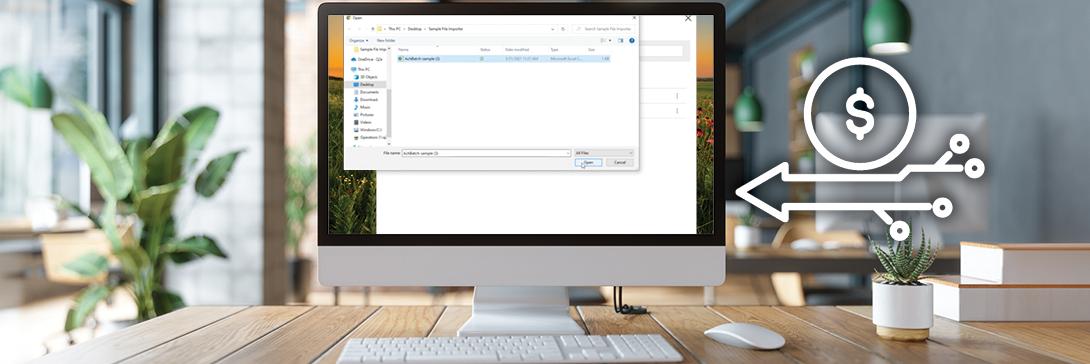Click the This PC icon in the sidebar
The width and height of the screenshot is (1090, 364).
pyautogui.click(x=354, y=69)
